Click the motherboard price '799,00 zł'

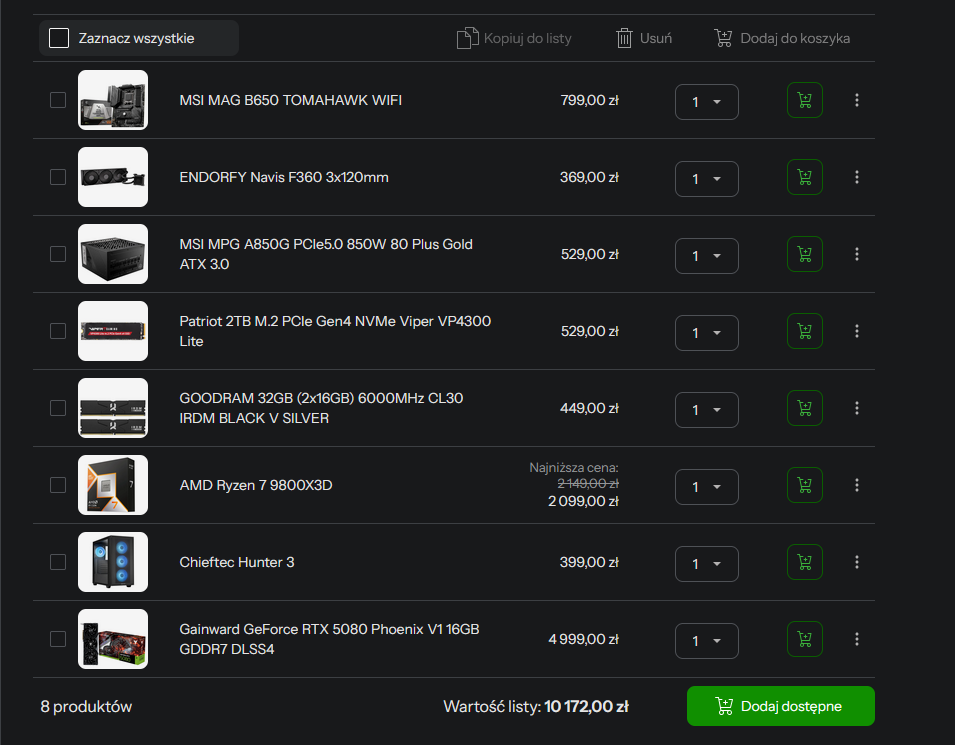[x=590, y=100]
